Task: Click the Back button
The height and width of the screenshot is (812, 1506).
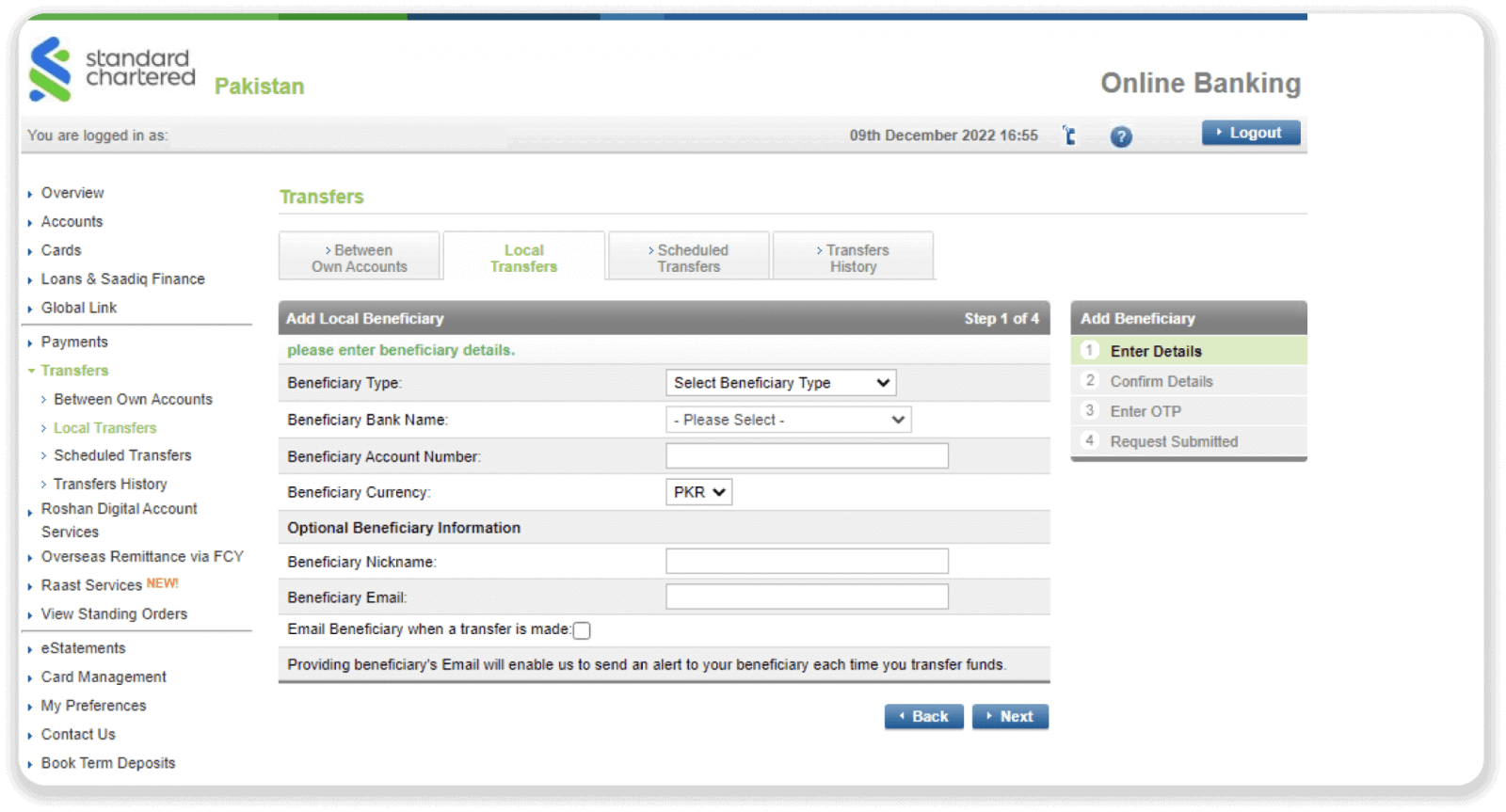Action: [923, 717]
